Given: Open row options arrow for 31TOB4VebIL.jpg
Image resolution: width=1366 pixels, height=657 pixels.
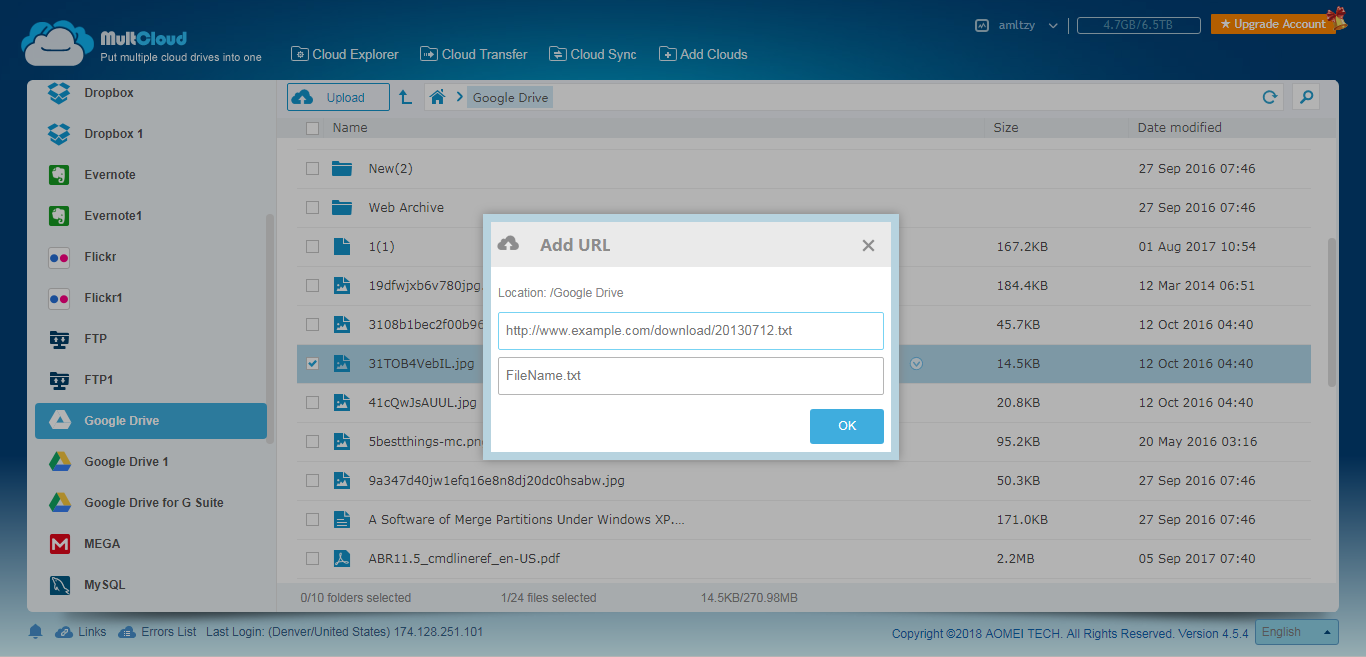Looking at the screenshot, I should (916, 363).
